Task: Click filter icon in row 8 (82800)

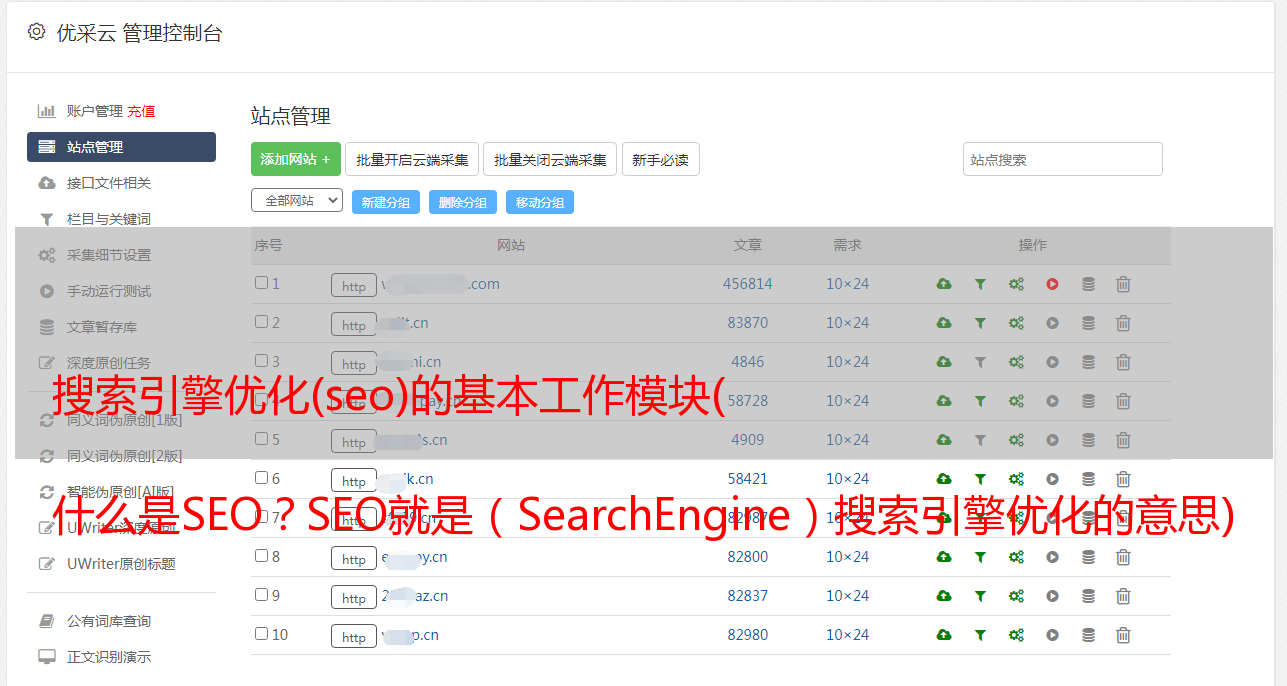Action: coord(980,557)
